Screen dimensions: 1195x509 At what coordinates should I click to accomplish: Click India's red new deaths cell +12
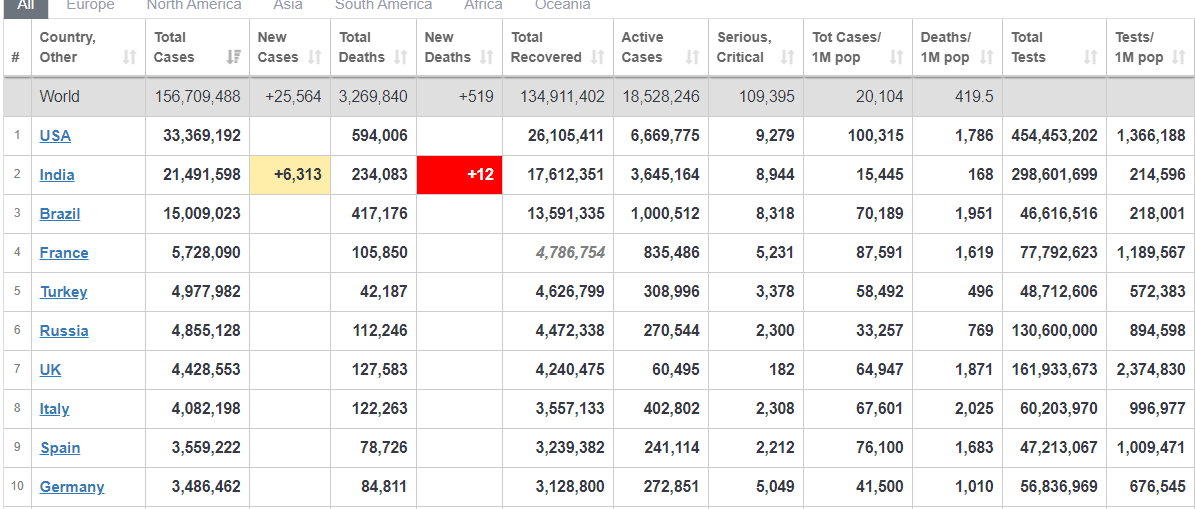point(460,174)
